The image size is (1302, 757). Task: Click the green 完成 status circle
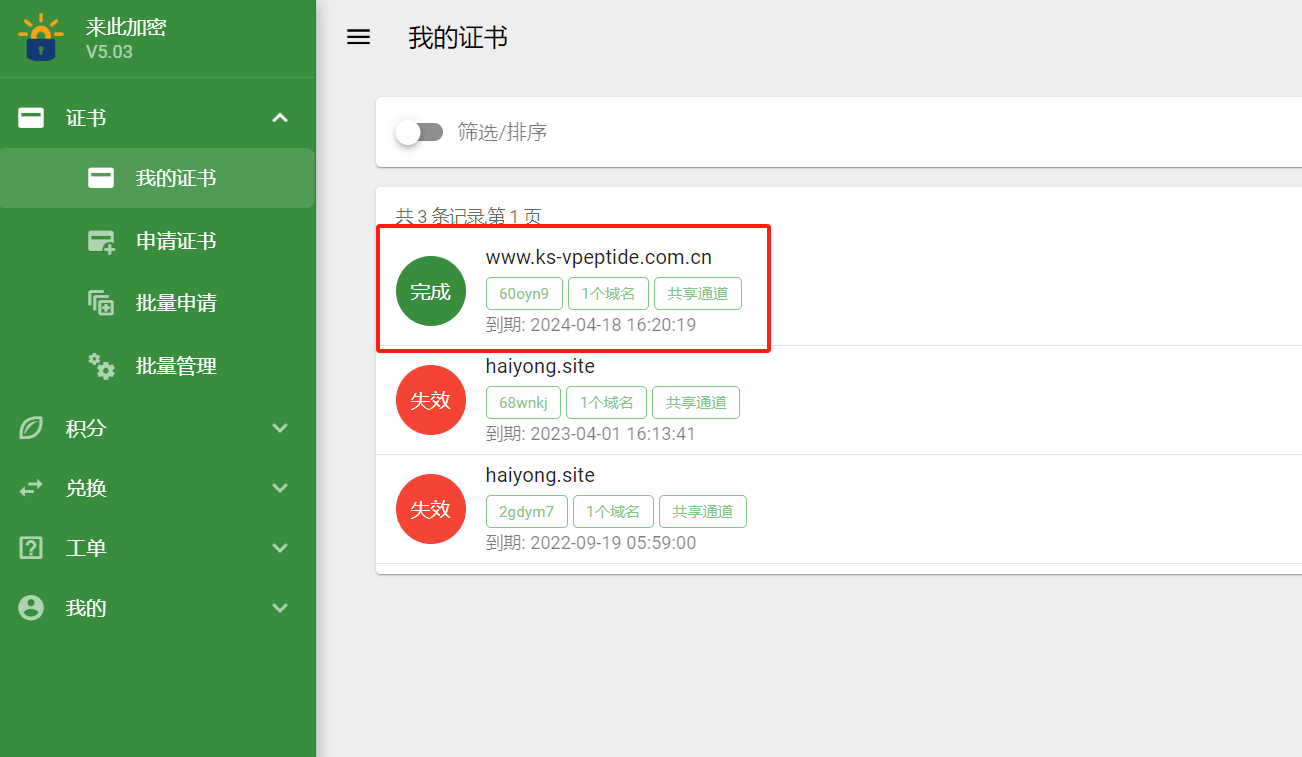[x=431, y=292]
